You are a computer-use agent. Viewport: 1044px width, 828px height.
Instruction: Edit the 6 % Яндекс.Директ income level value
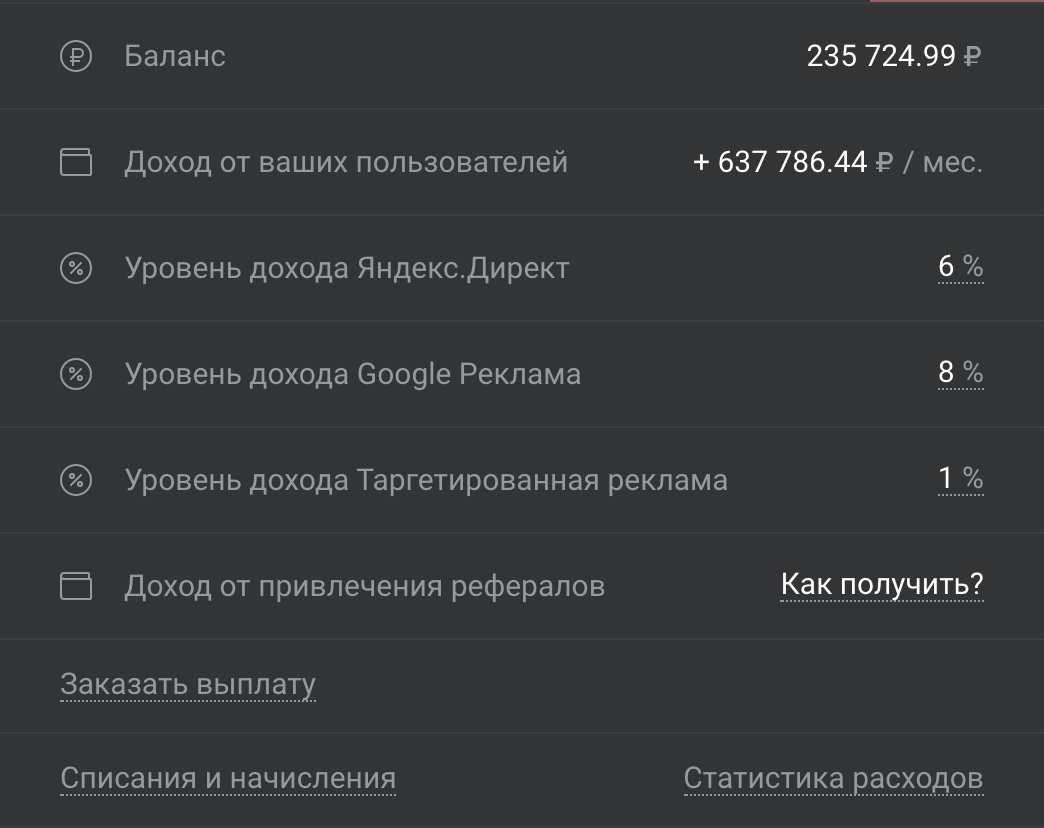[x=959, y=267]
